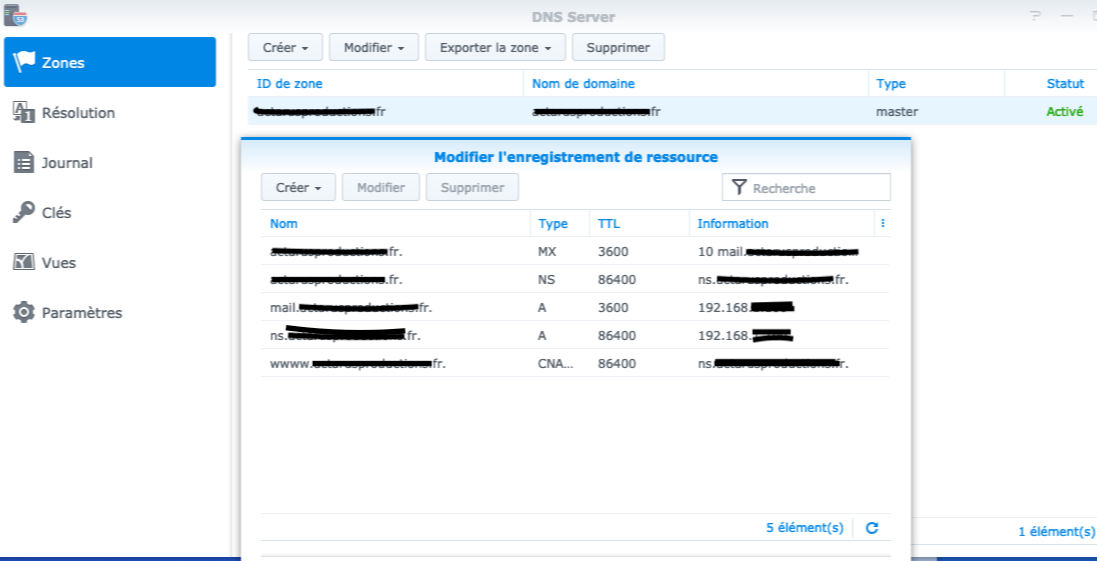Viewport: 1097px width, 561px height.
Task: Sort by ID de zone column
Action: [x=385, y=83]
